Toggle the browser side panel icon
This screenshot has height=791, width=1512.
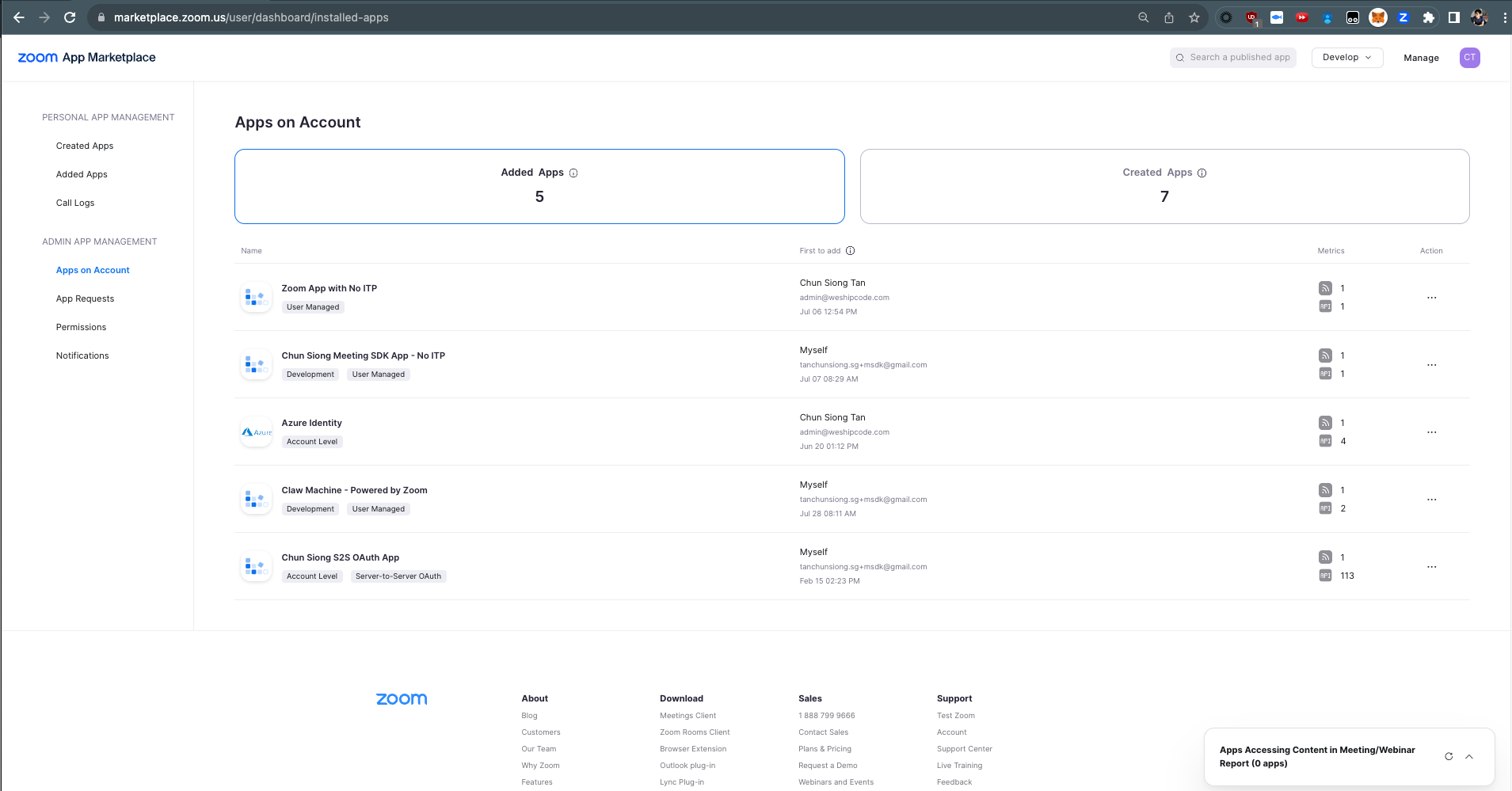[1454, 17]
